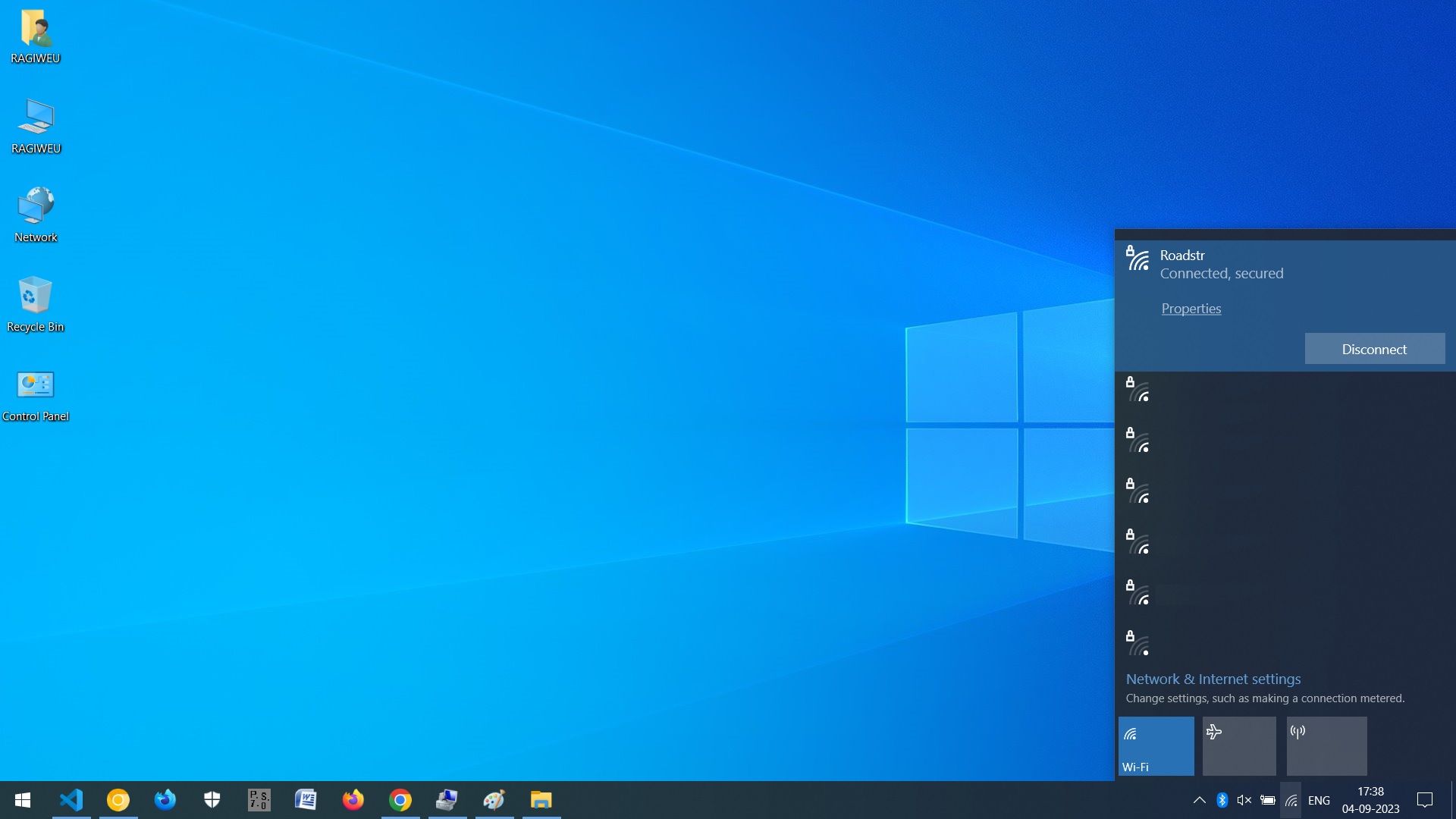The image size is (1456, 819).
Task: Open Action Center notifications icon
Action: pyautogui.click(x=1425, y=800)
